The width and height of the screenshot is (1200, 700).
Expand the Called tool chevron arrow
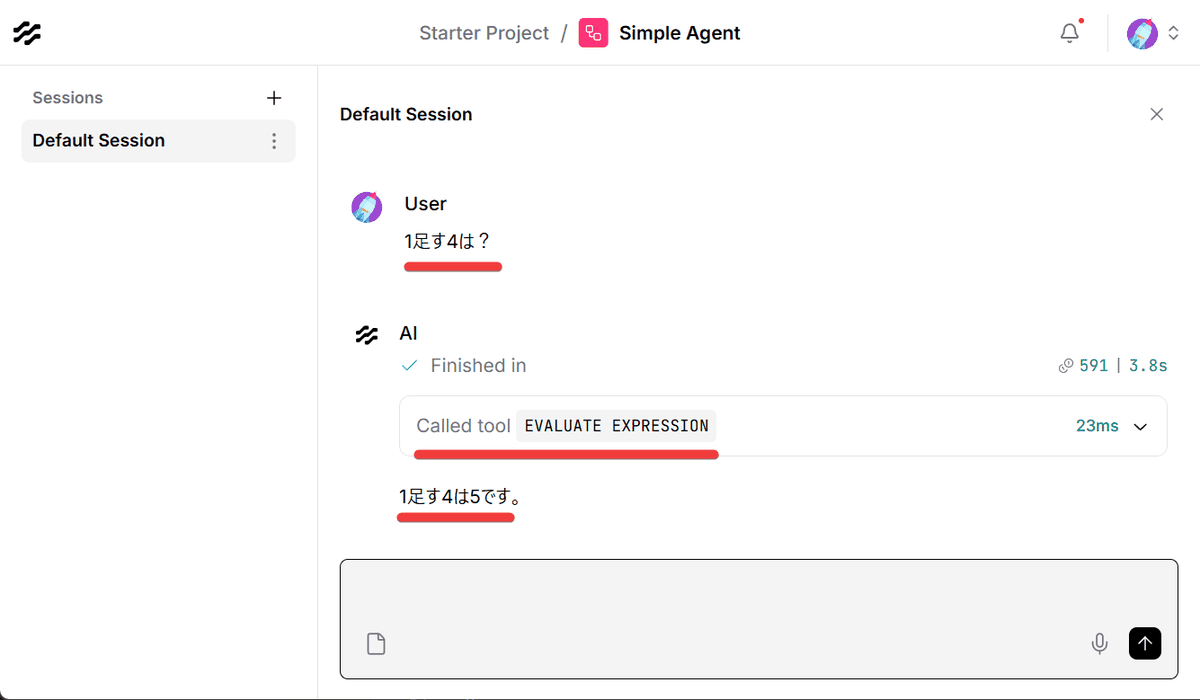pyautogui.click(x=1141, y=427)
